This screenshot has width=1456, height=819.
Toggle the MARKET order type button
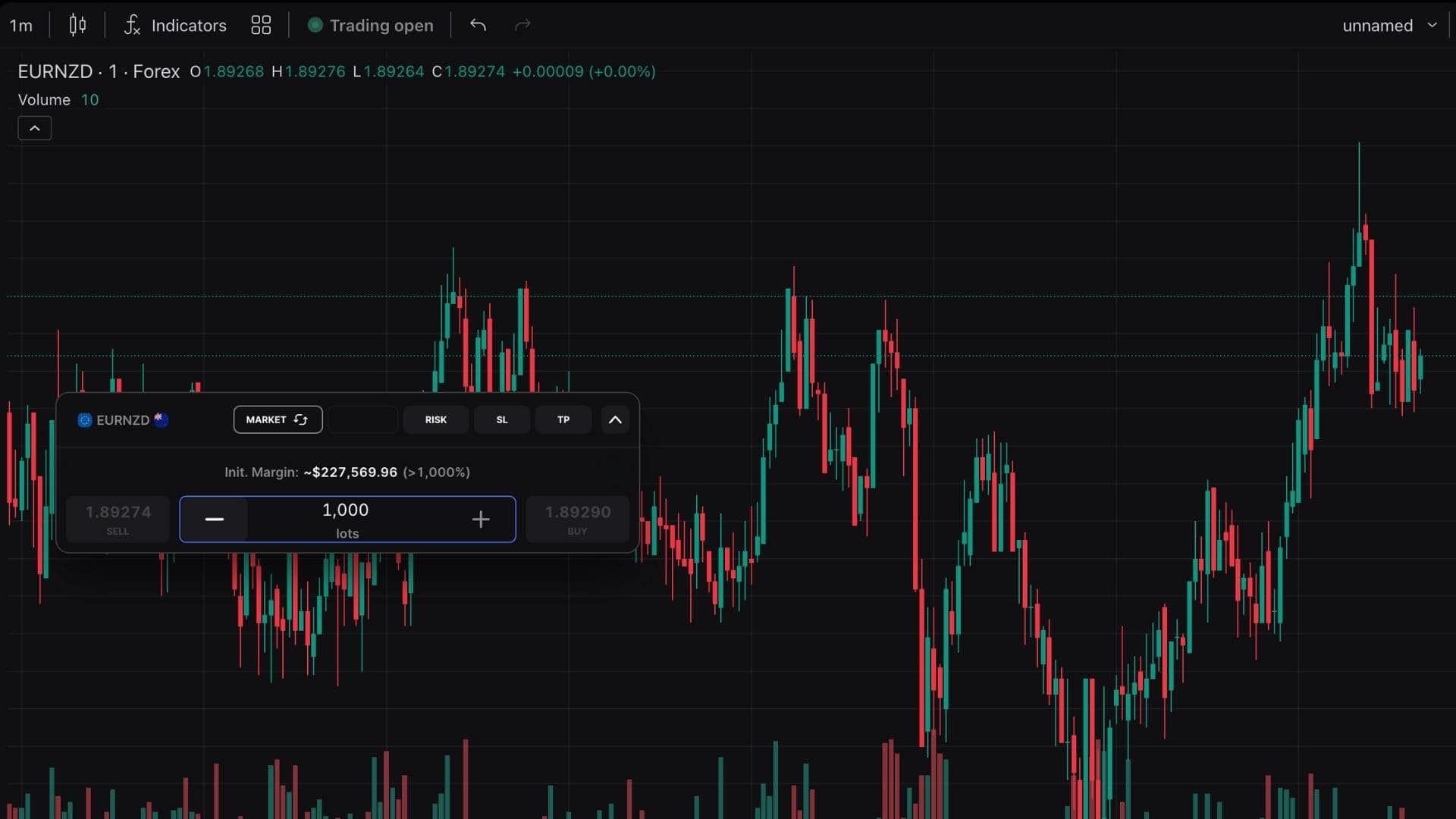[278, 419]
